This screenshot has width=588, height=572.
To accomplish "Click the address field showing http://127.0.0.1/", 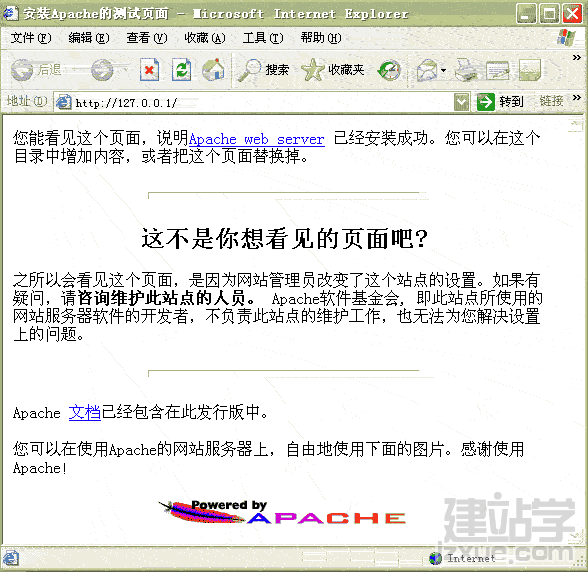I will (x=254, y=102).
